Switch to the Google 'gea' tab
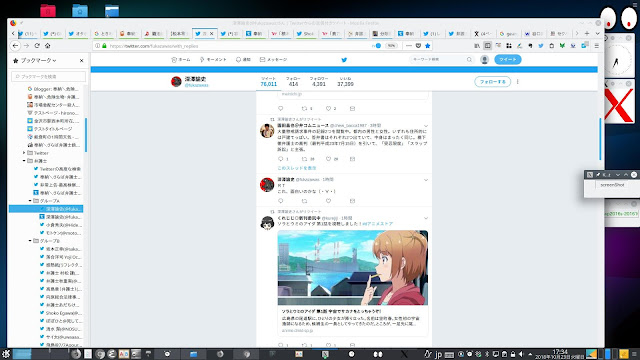The height and width of the screenshot is (360, 640). pos(508,33)
